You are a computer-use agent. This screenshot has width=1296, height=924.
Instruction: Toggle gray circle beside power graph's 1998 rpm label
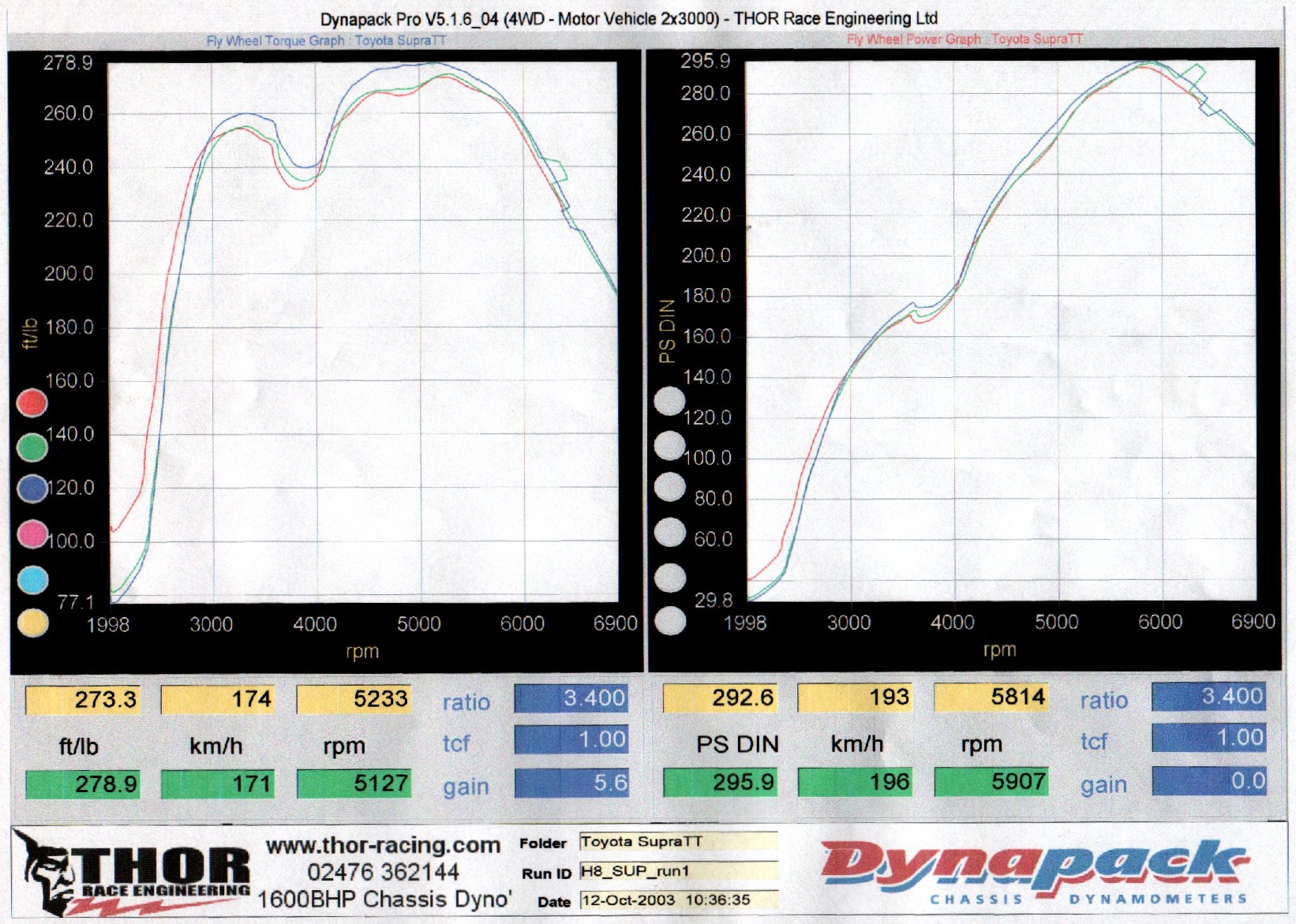tap(669, 622)
